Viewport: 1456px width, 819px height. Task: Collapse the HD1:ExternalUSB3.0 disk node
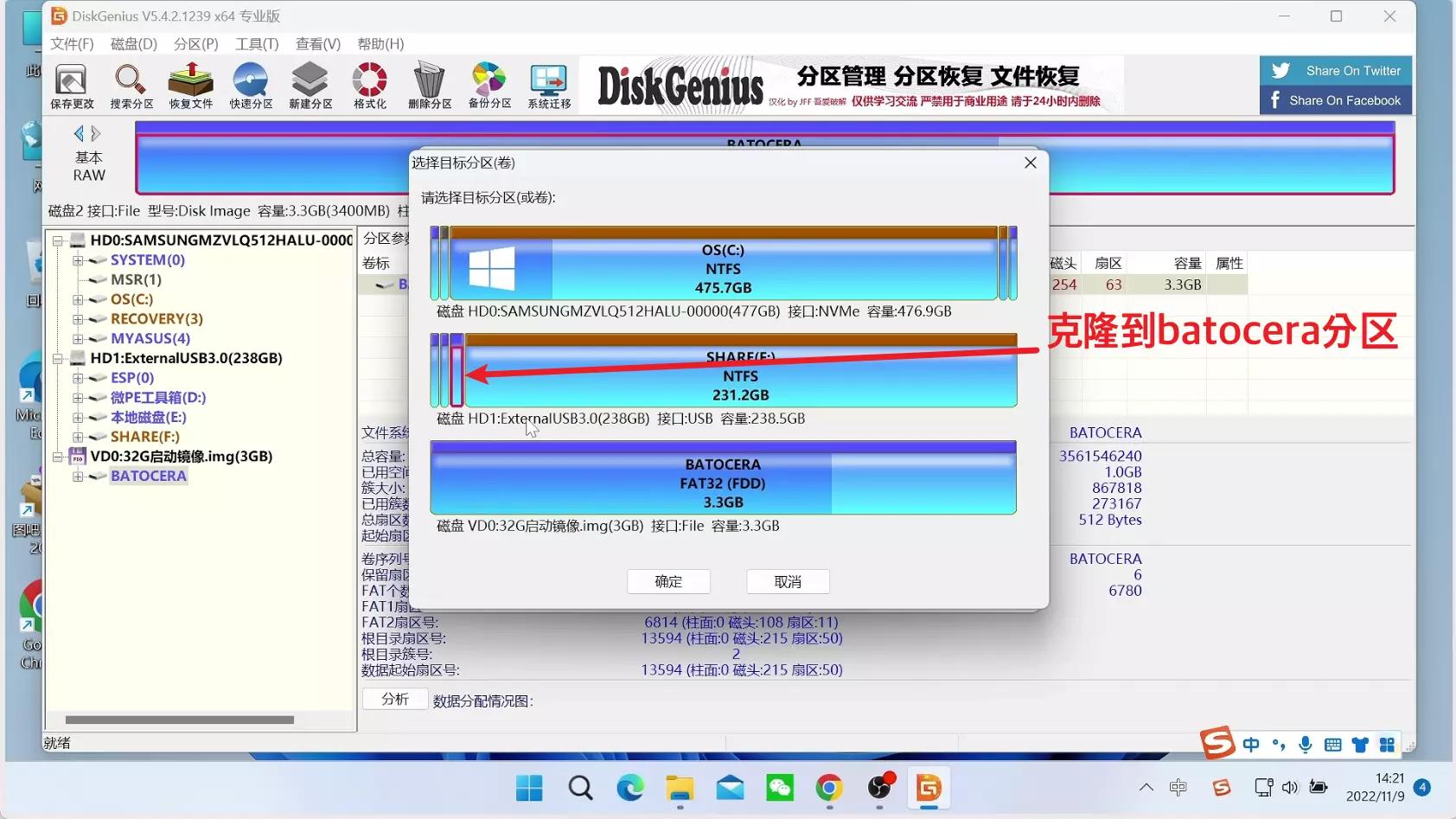[x=57, y=357]
